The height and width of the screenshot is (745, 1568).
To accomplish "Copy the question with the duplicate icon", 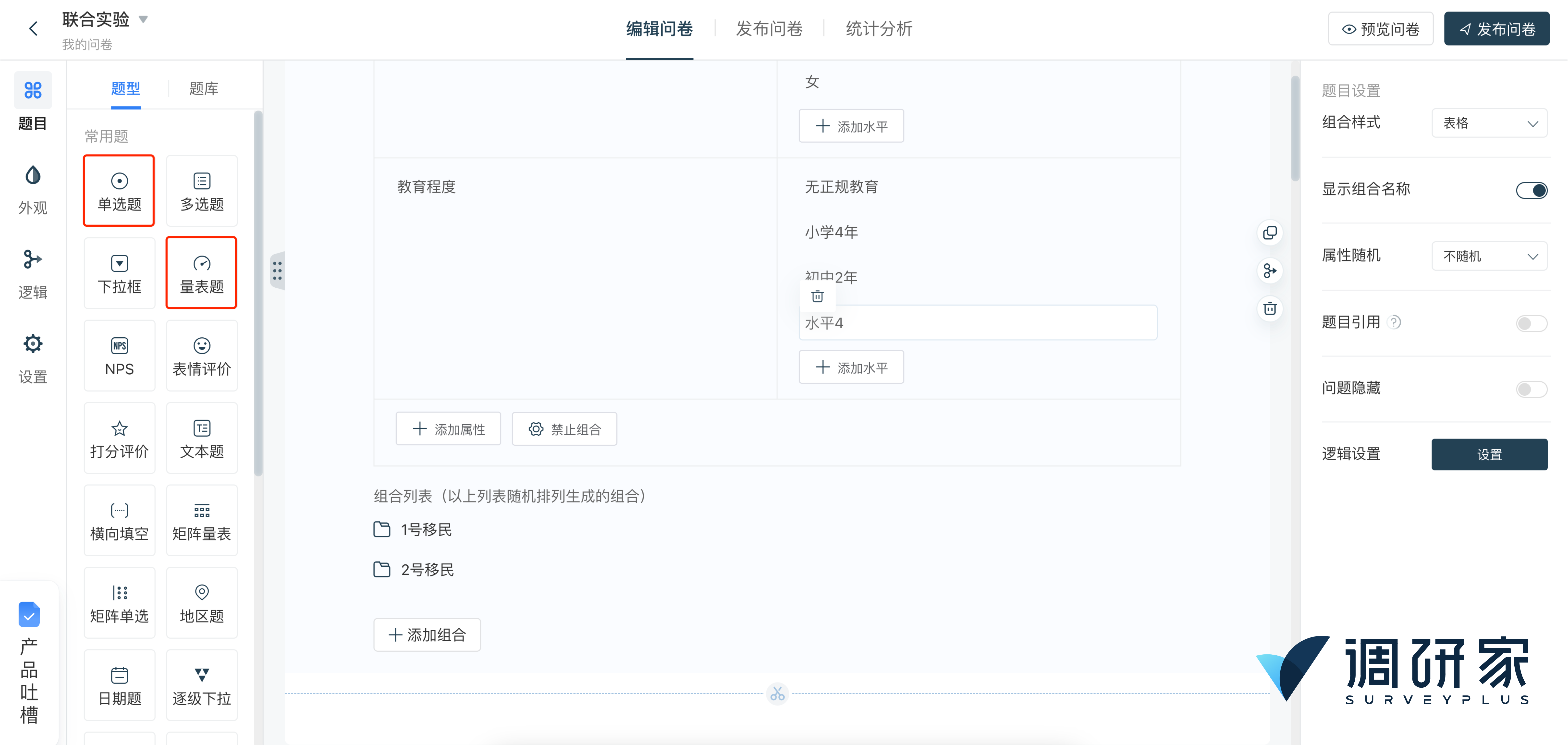I will tap(1270, 232).
